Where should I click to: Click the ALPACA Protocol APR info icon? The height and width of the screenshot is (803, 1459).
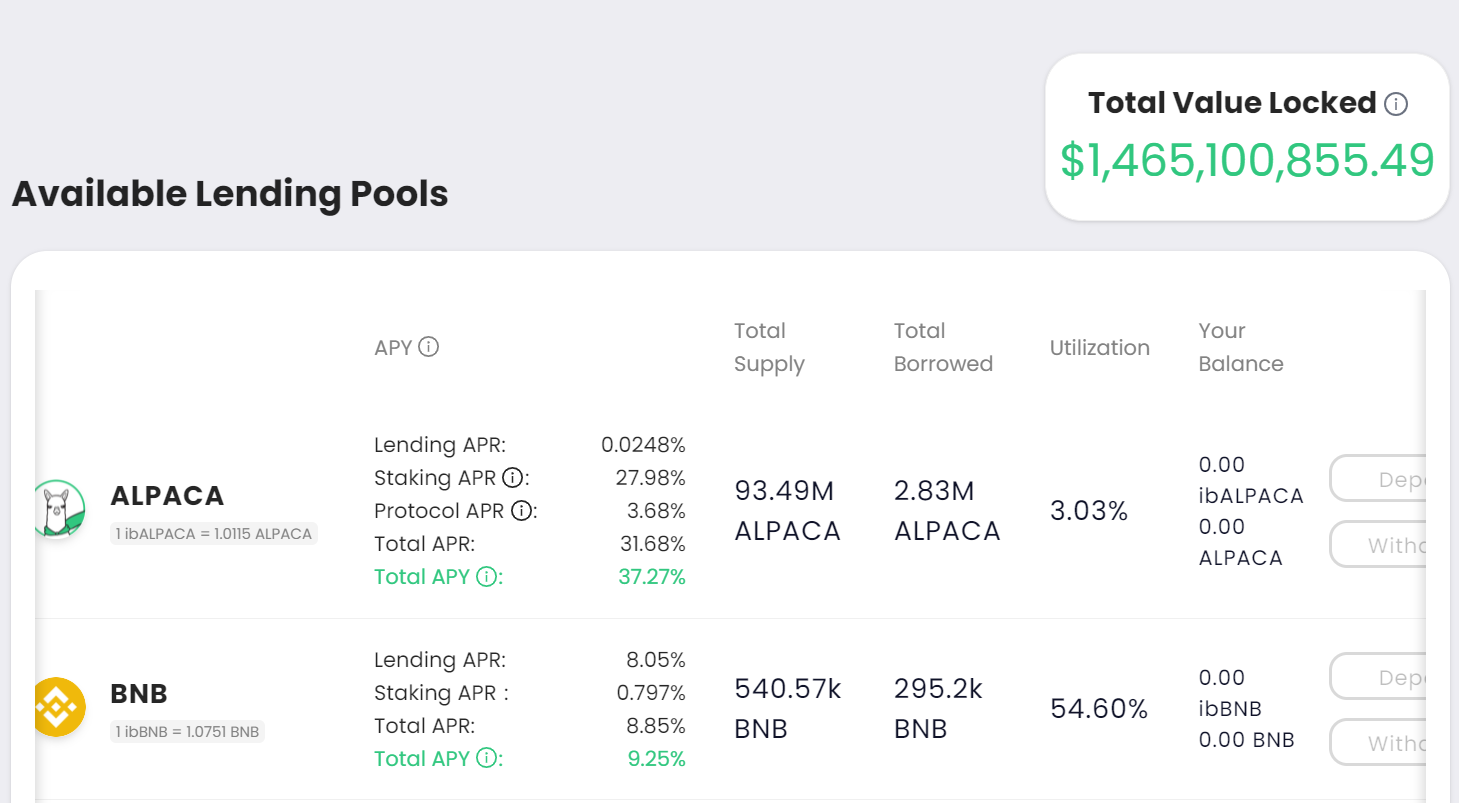coord(521,511)
